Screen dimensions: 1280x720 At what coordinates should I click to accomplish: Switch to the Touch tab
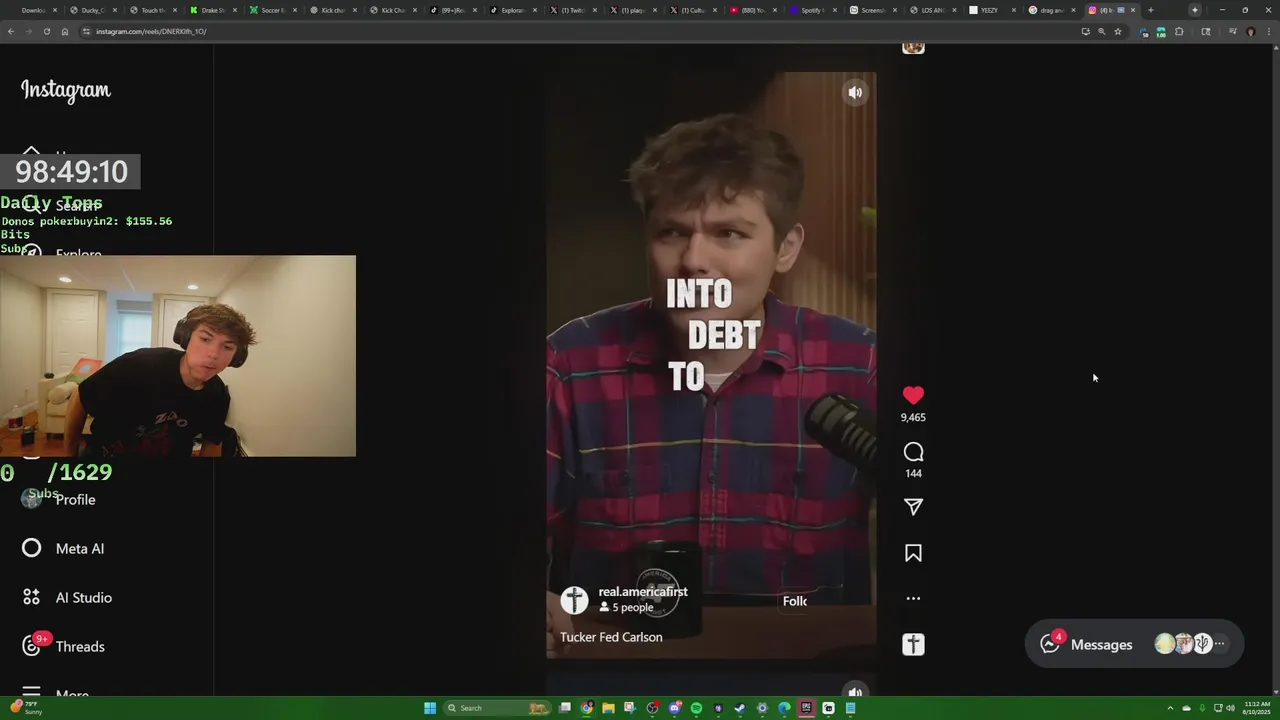(x=153, y=10)
